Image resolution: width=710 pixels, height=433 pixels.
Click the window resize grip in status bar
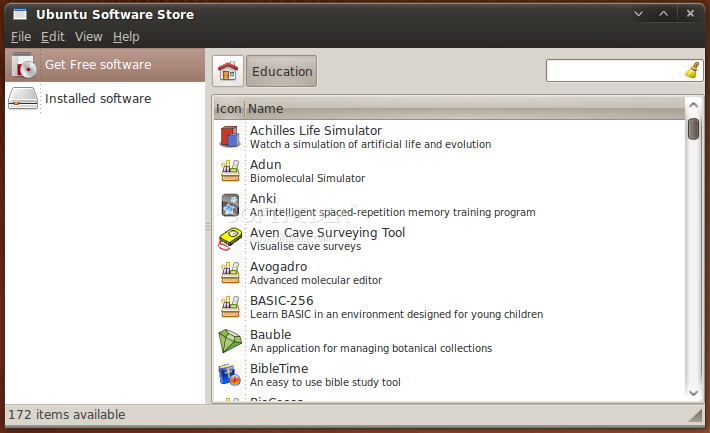696,416
